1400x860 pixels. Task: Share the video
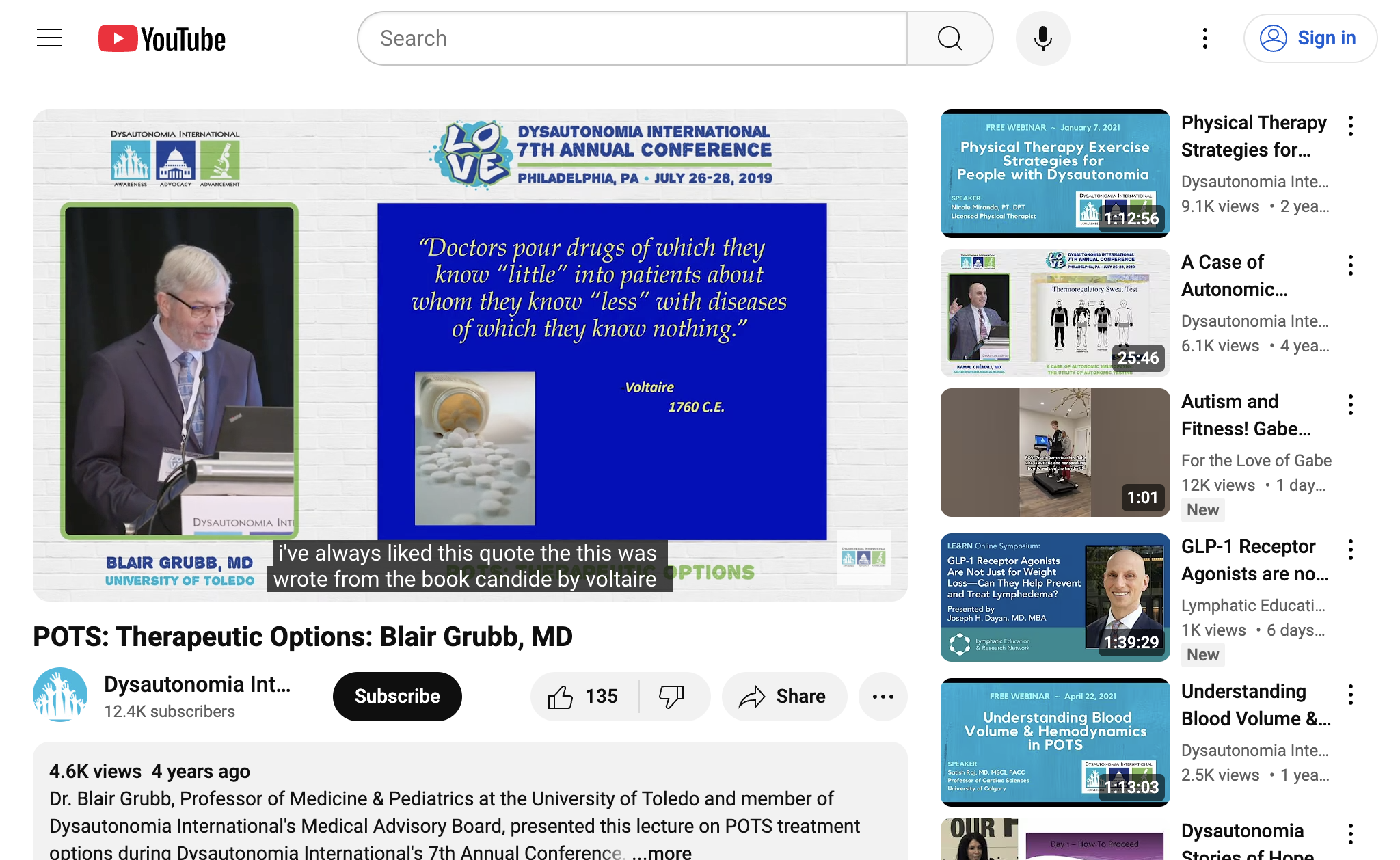pos(784,697)
